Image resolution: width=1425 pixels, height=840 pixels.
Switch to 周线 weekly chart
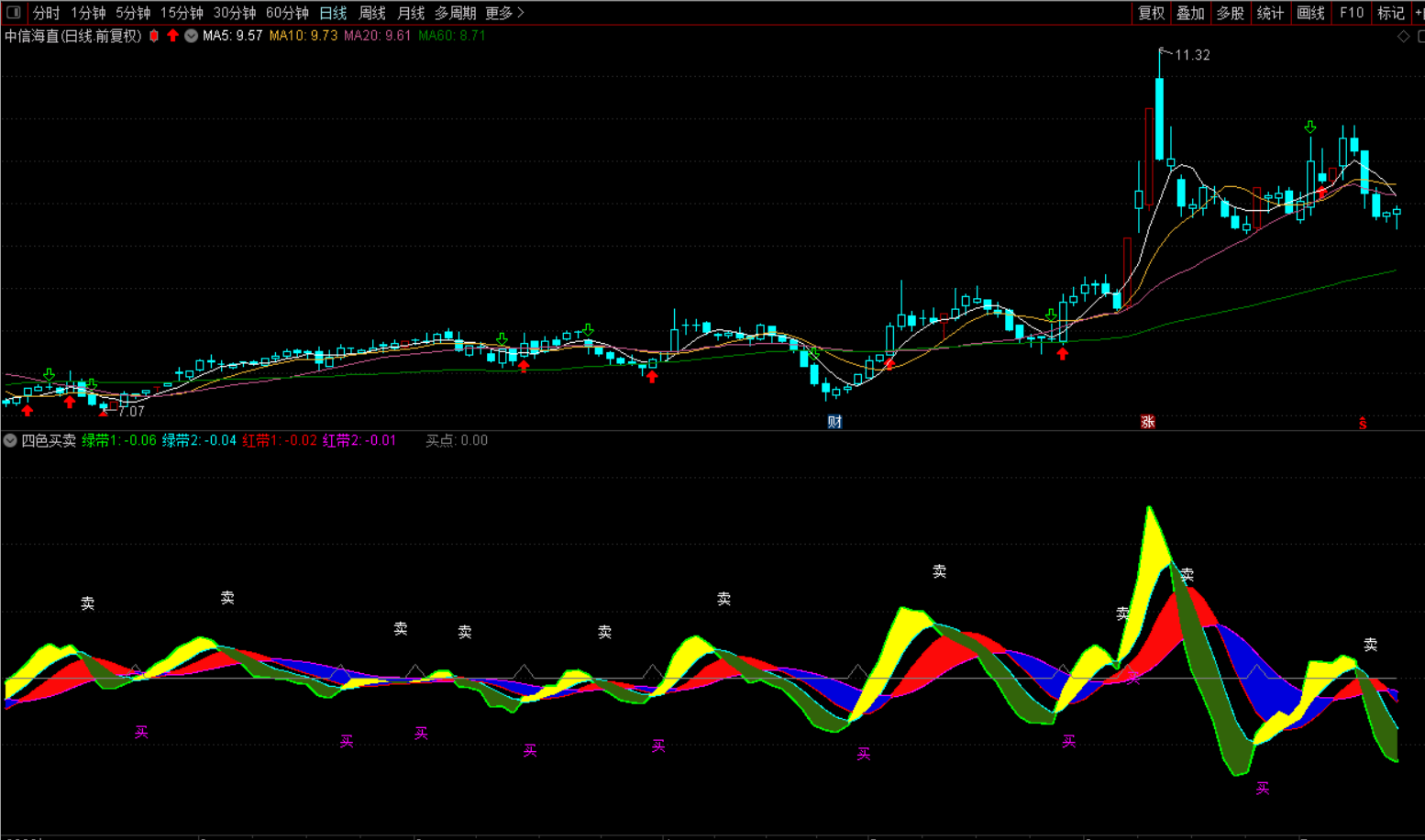[371, 13]
